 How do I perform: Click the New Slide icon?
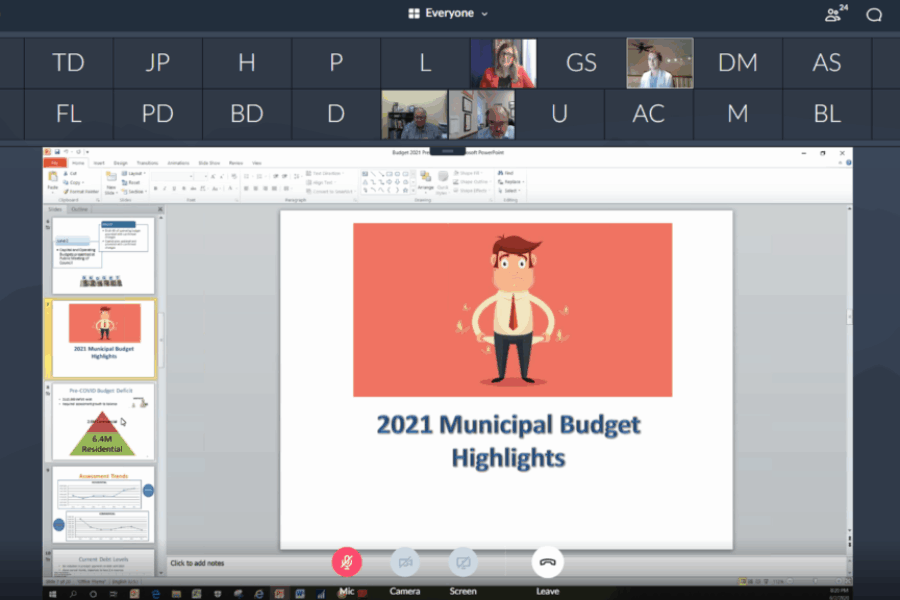pos(111,180)
